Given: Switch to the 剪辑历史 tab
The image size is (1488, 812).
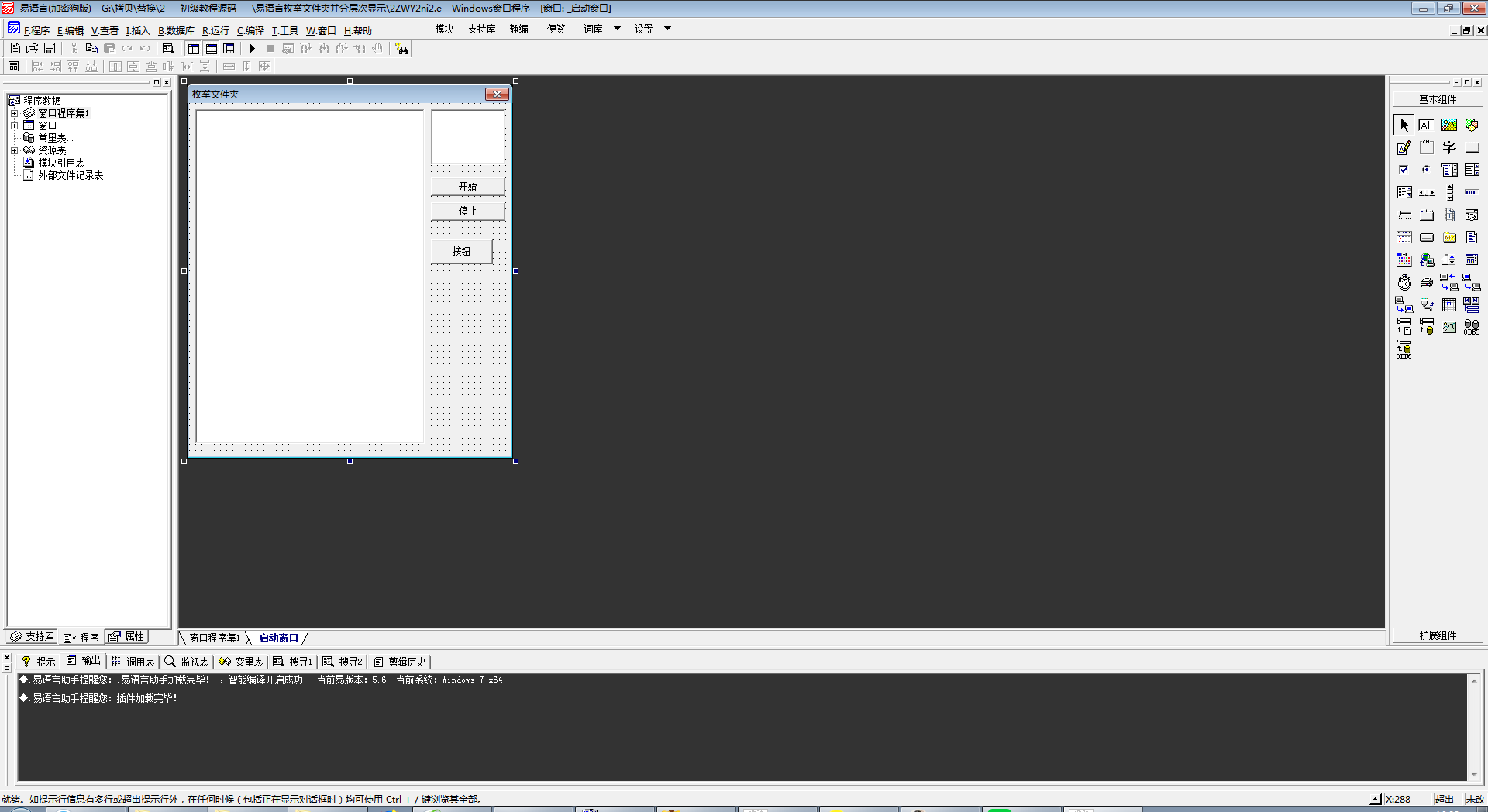Looking at the screenshot, I should tap(400, 662).
